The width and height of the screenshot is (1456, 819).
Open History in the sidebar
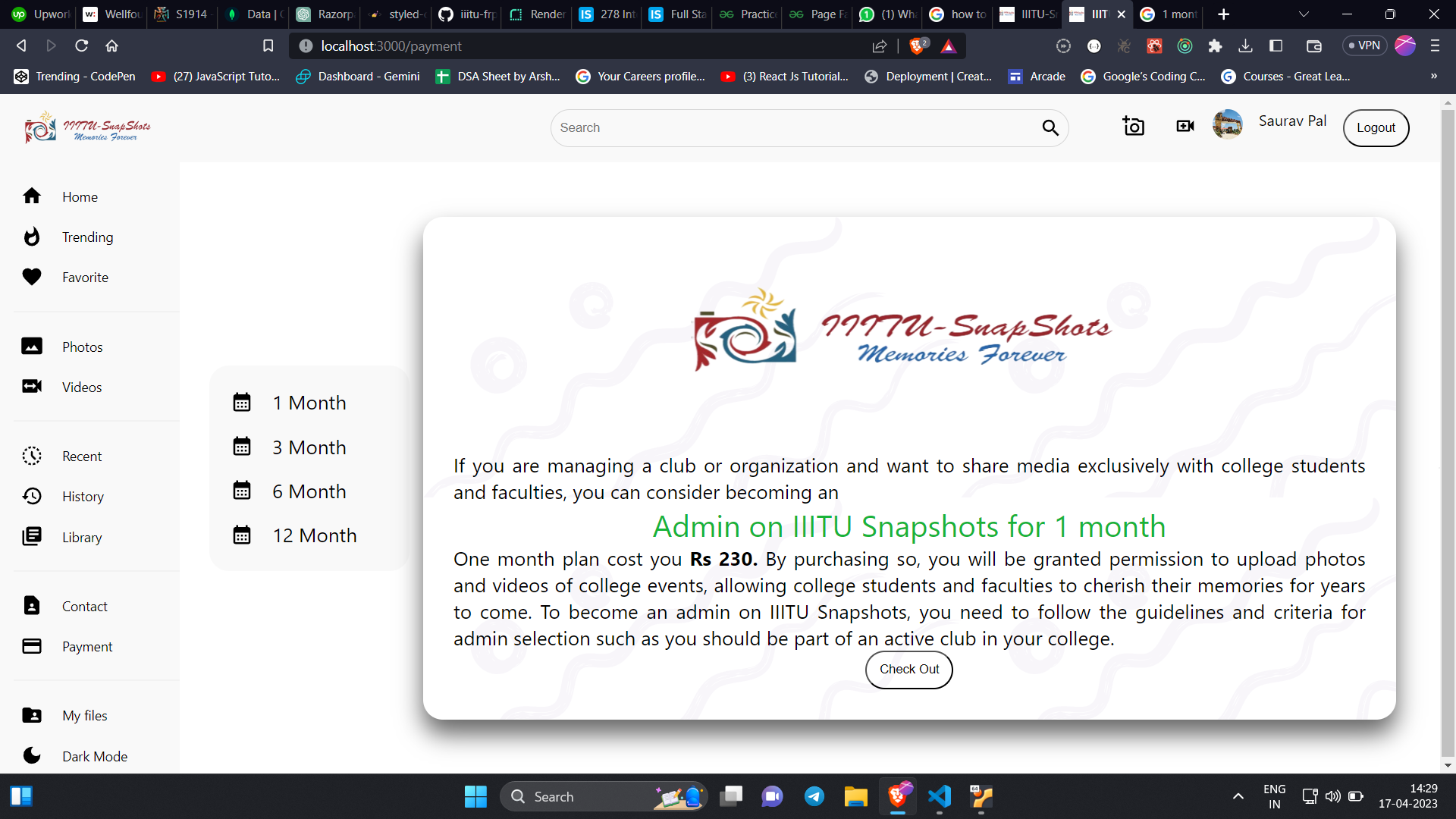pos(83,497)
